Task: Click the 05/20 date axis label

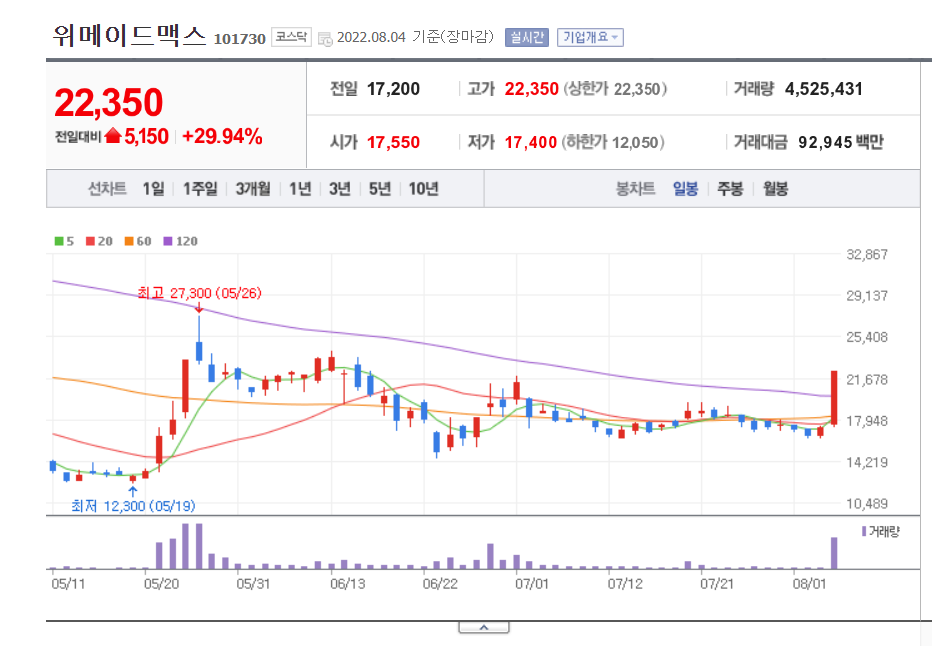Action: click(x=161, y=584)
